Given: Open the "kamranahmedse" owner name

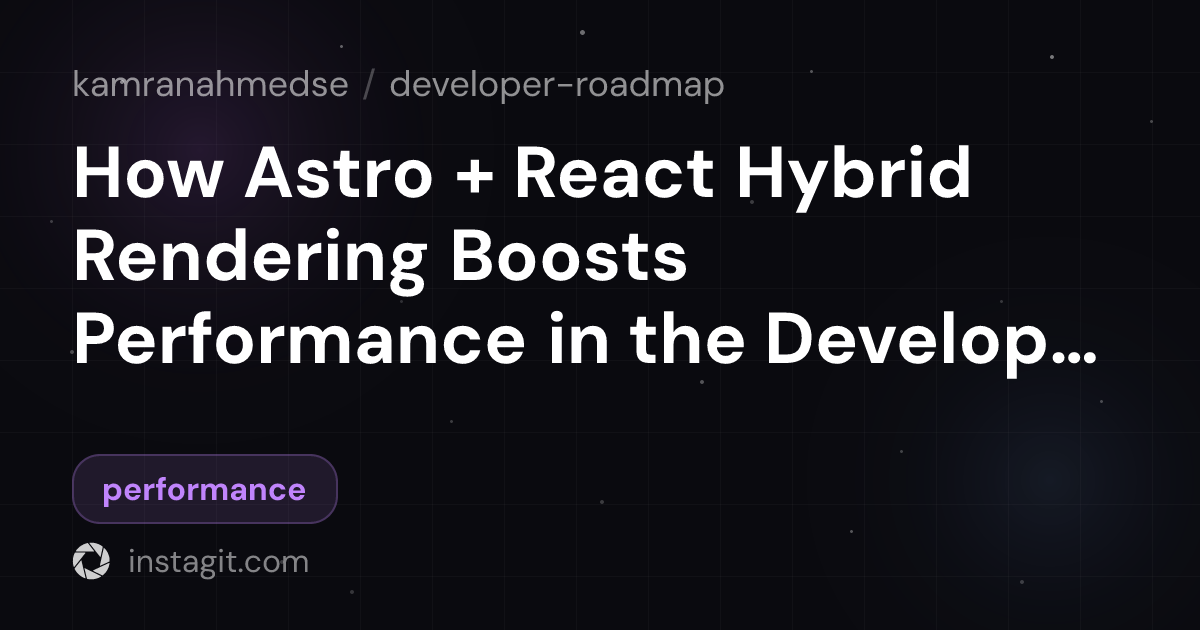Looking at the screenshot, I should pyautogui.click(x=211, y=85).
